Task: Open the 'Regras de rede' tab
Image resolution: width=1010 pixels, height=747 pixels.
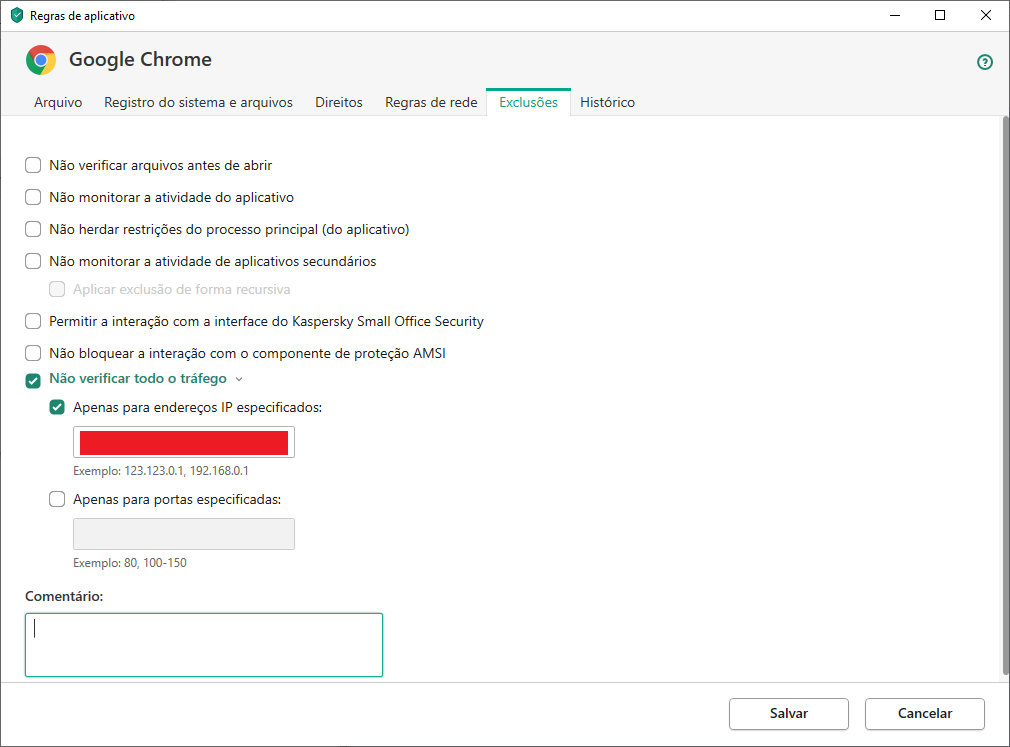Action: click(x=431, y=102)
